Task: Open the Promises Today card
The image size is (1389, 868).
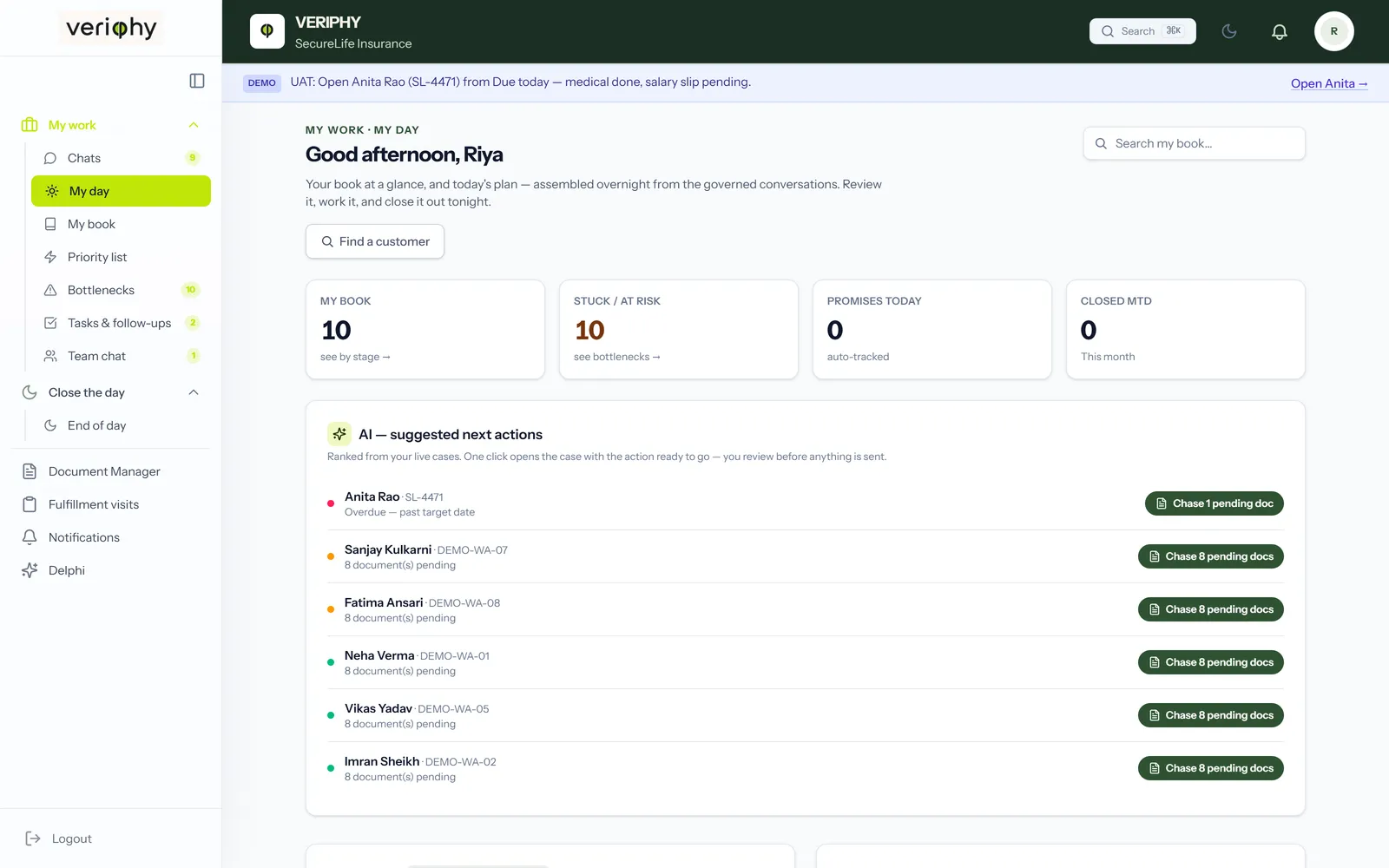Action: (x=932, y=329)
